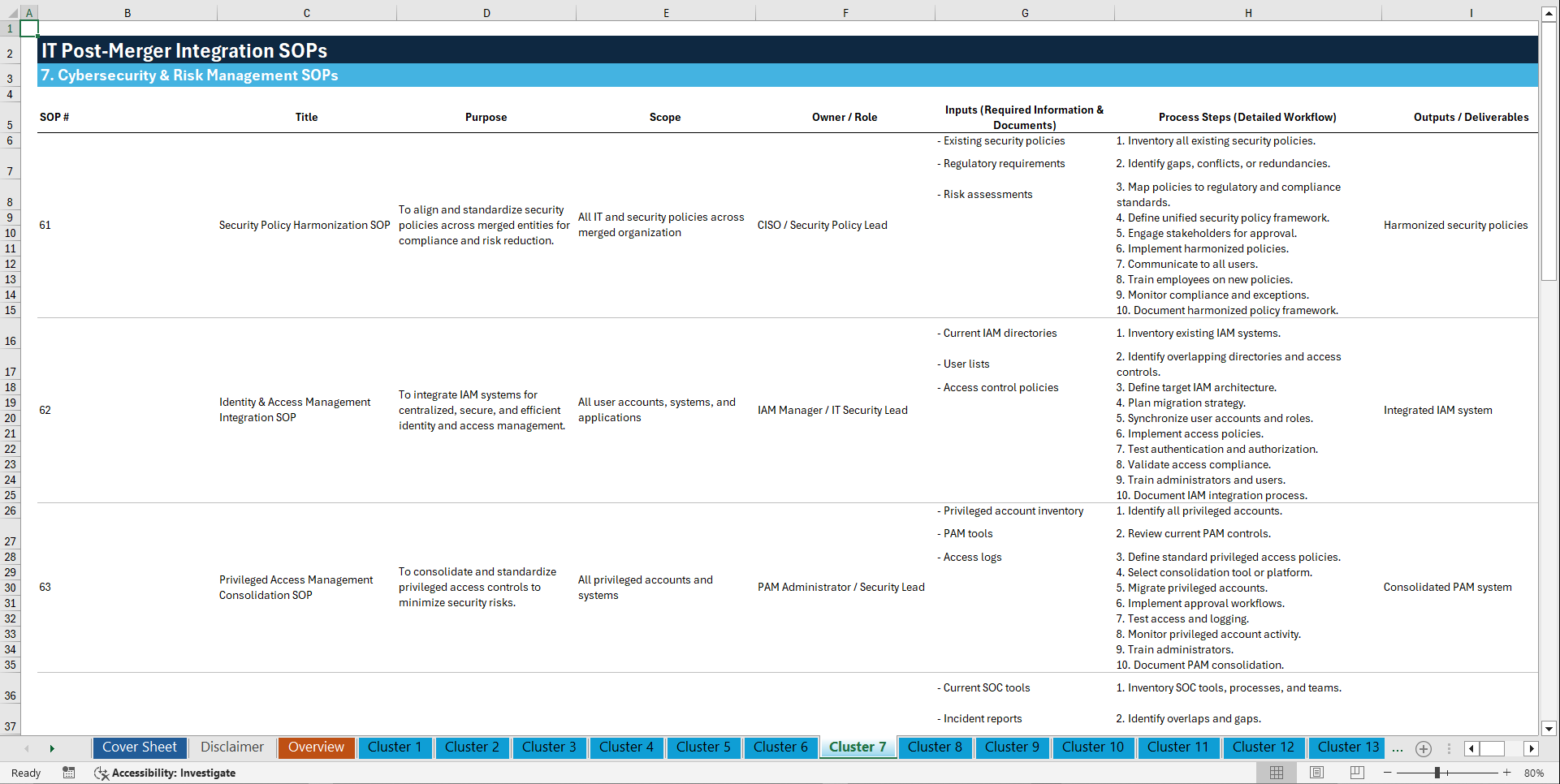The height and width of the screenshot is (784, 1560).
Task: Open Page Break Preview view
Action: 1355,773
